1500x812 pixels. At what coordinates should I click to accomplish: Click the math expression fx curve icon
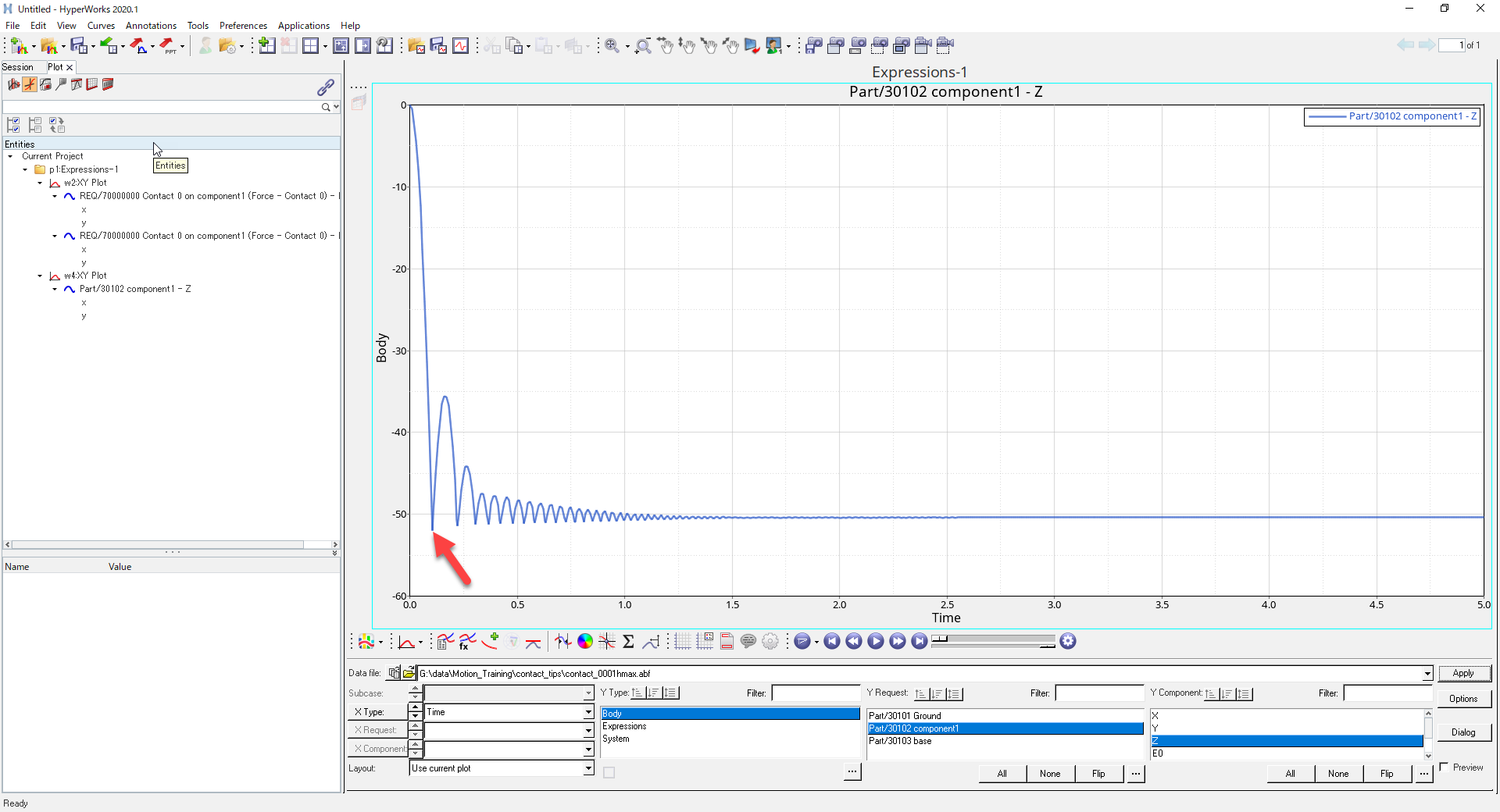(x=467, y=642)
